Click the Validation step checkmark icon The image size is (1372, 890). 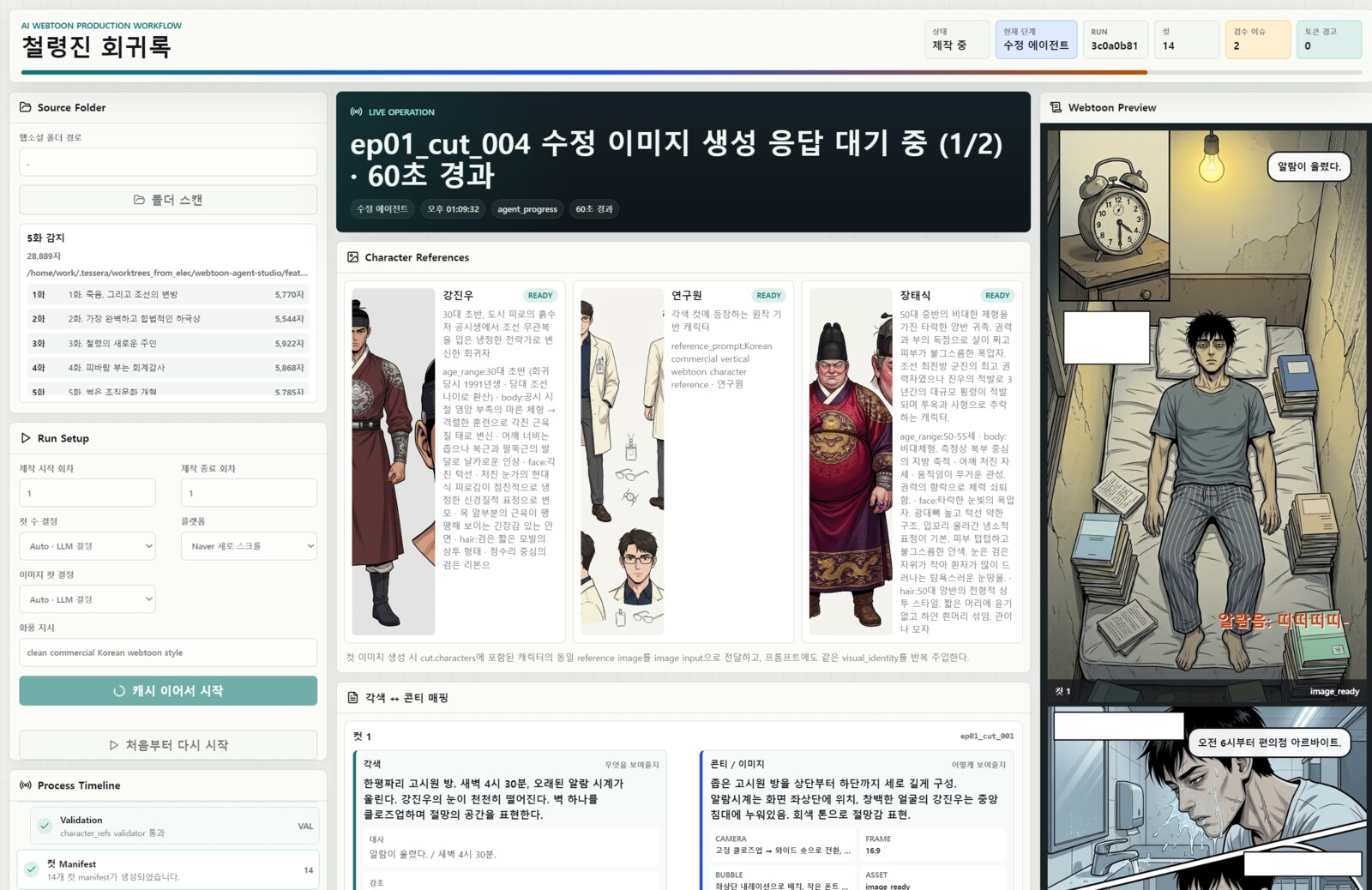coord(45,826)
